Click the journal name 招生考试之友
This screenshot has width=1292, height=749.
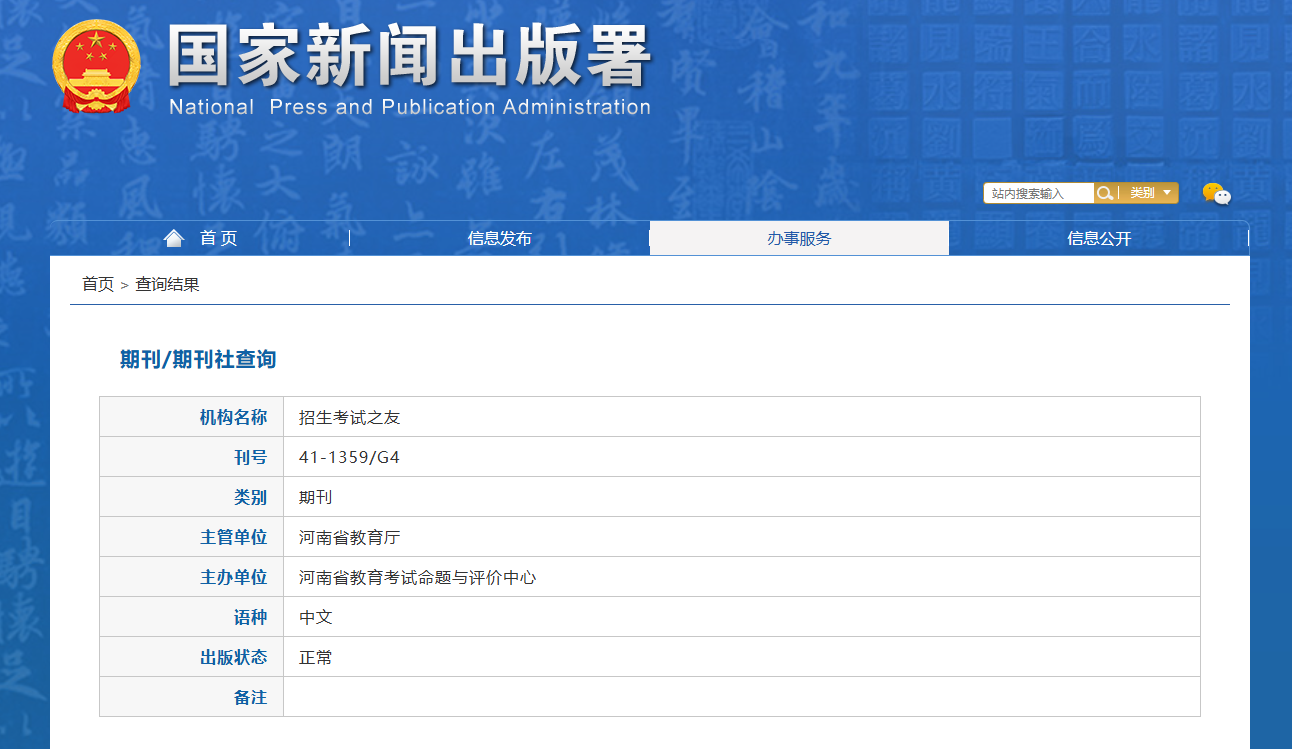point(349,417)
